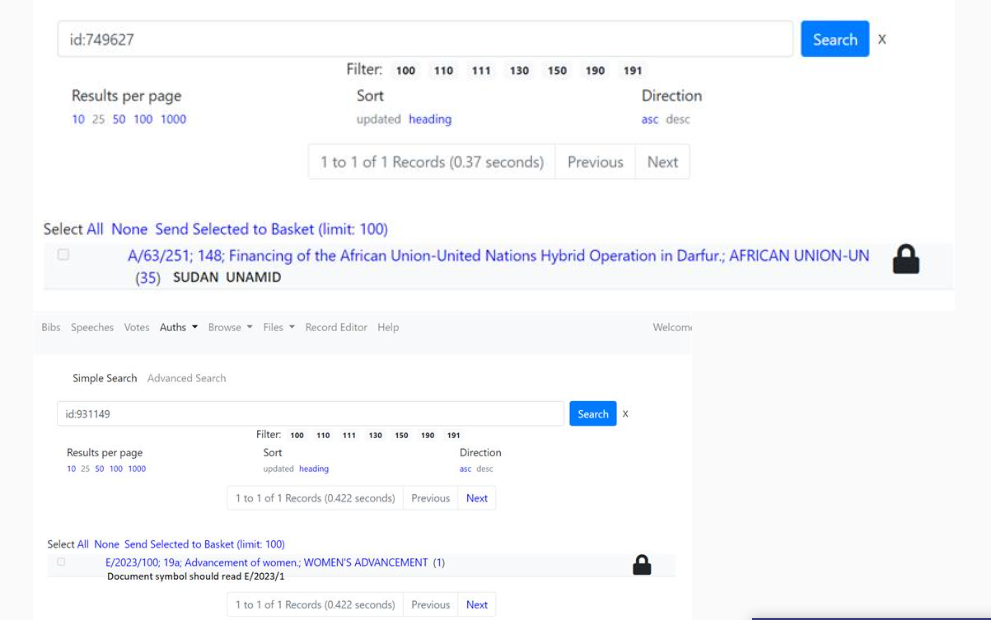The image size is (991, 620).
Task: Go to the Next page of results
Action: pyautogui.click(x=662, y=161)
